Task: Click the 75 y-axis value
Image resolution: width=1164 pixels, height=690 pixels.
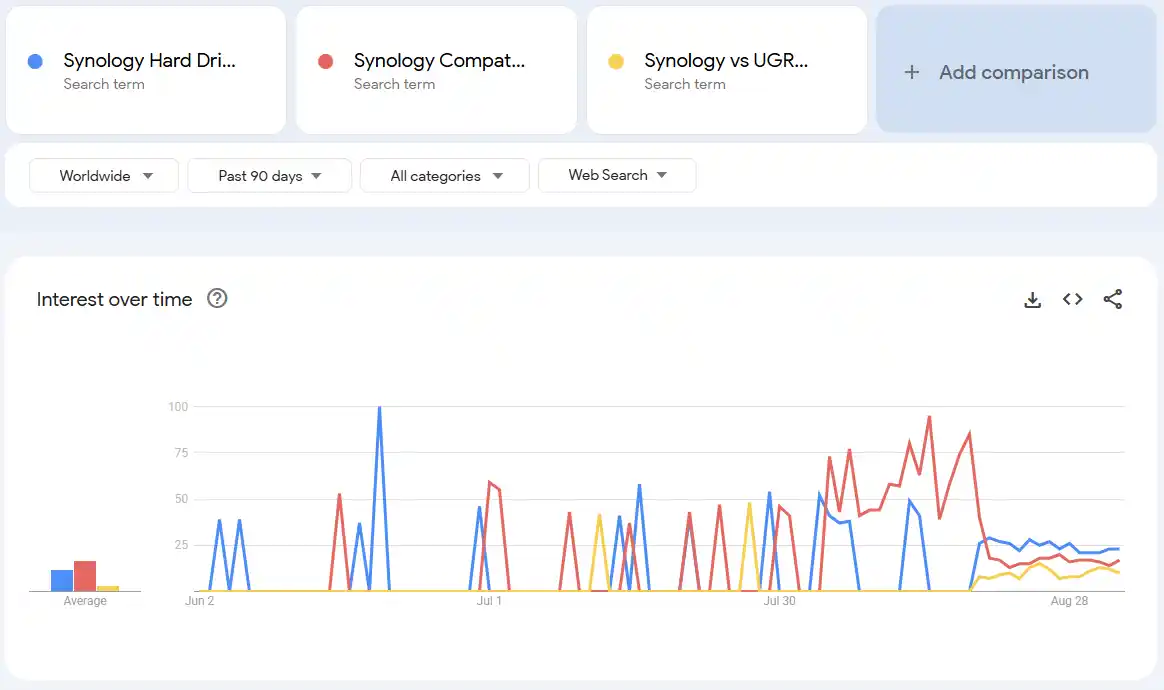Action: [181, 453]
